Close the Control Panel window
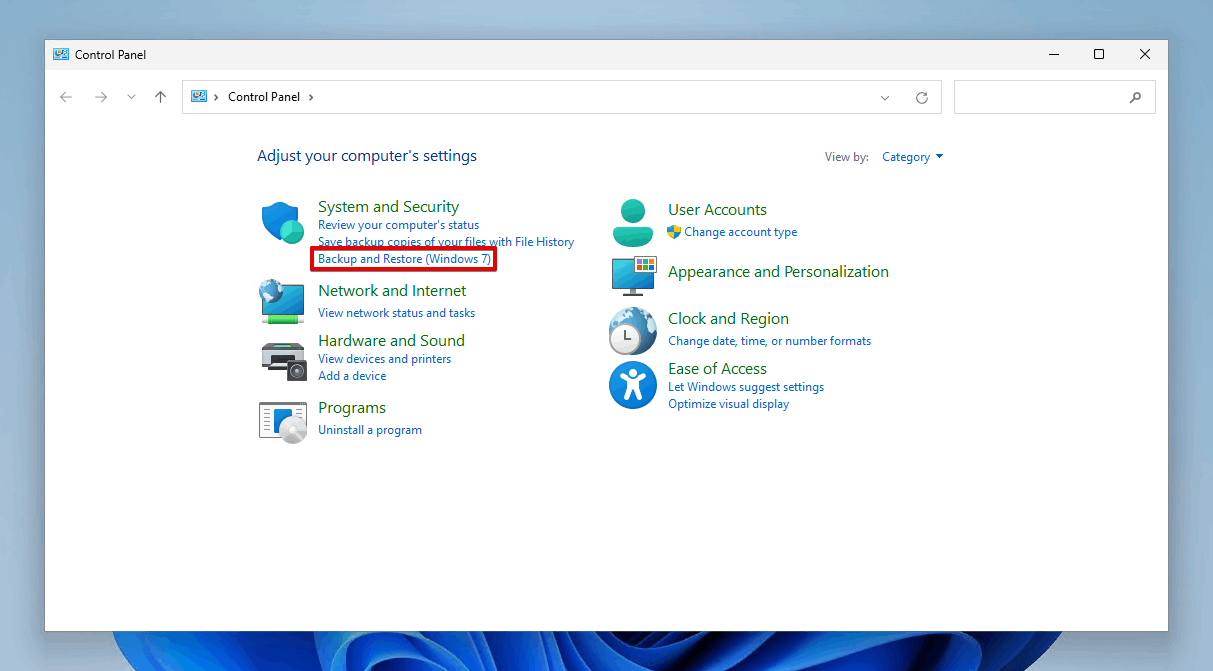 (x=1145, y=54)
